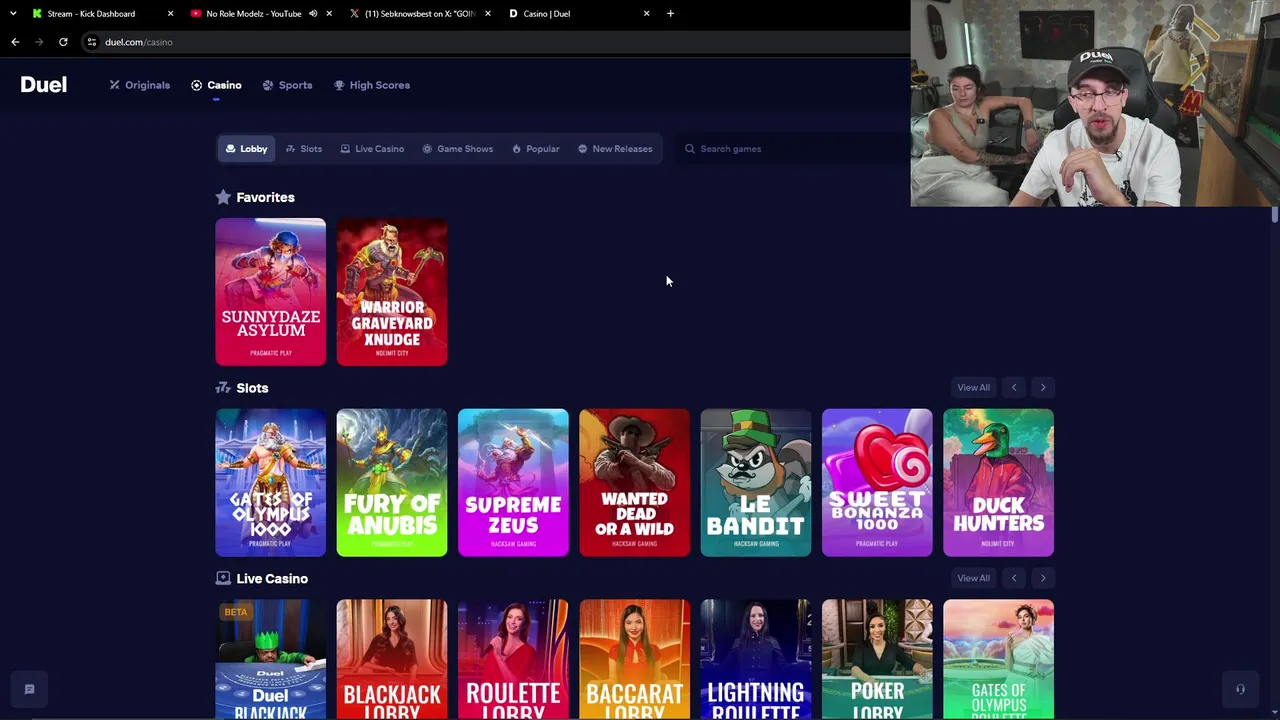The height and width of the screenshot is (720, 1280).
Task: Show next games in Slots row
Action: (x=1043, y=388)
